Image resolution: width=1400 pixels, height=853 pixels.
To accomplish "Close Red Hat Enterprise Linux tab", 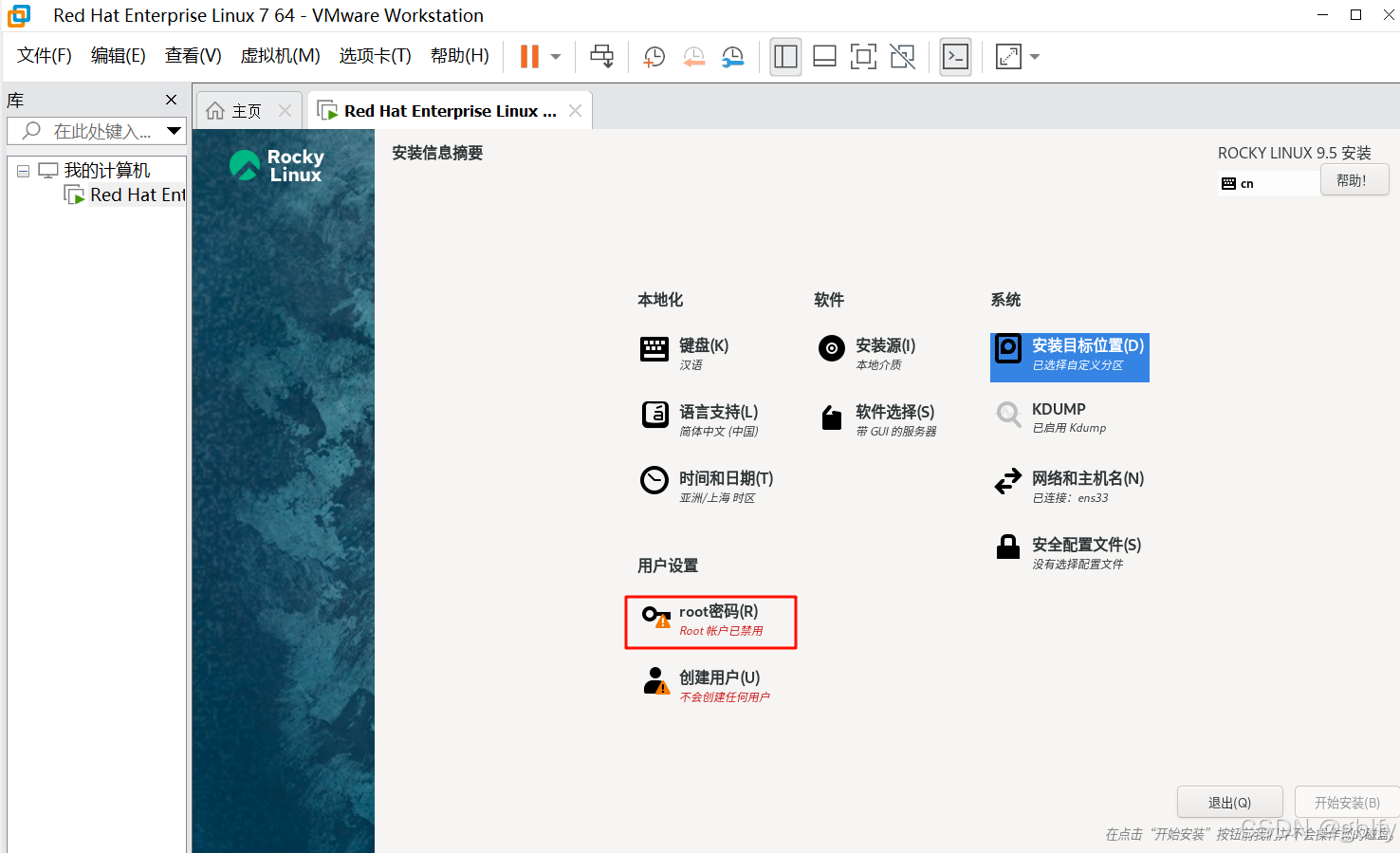I will click(x=575, y=111).
